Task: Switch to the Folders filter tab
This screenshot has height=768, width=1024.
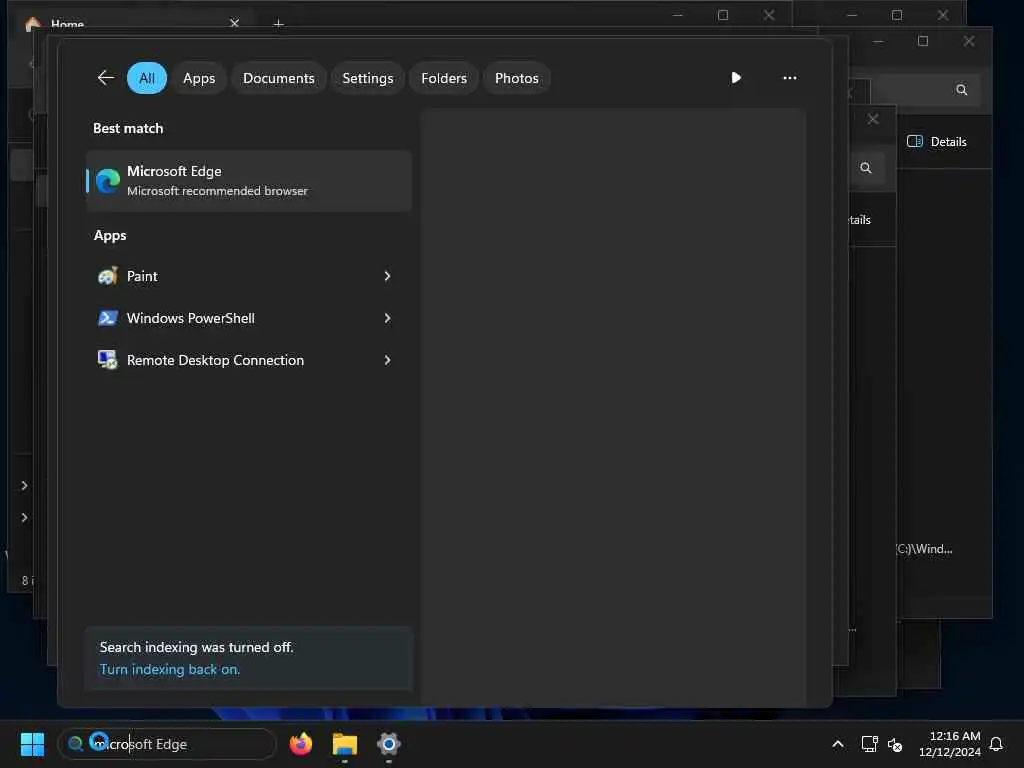Action: click(444, 78)
